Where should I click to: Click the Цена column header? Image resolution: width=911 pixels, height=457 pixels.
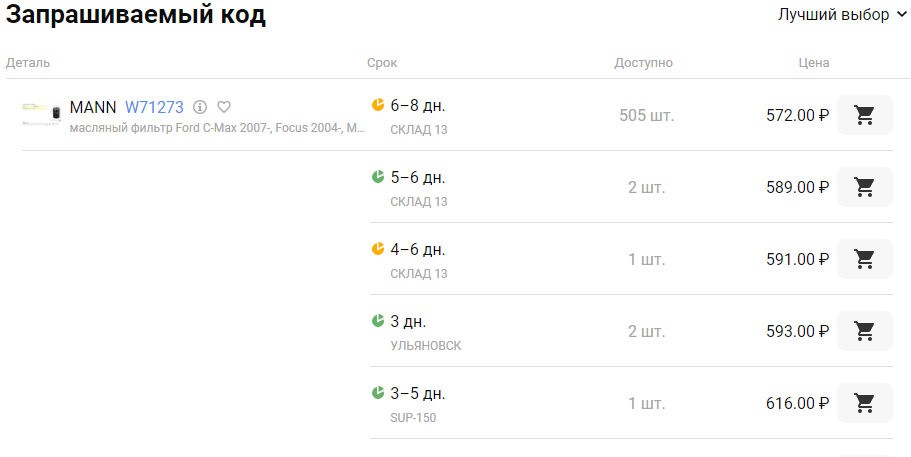813,63
